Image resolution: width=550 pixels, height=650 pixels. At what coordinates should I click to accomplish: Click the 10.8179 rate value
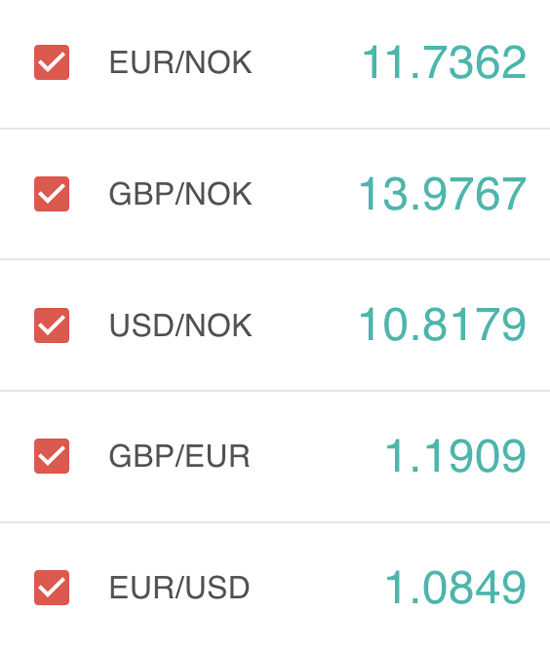pos(442,325)
